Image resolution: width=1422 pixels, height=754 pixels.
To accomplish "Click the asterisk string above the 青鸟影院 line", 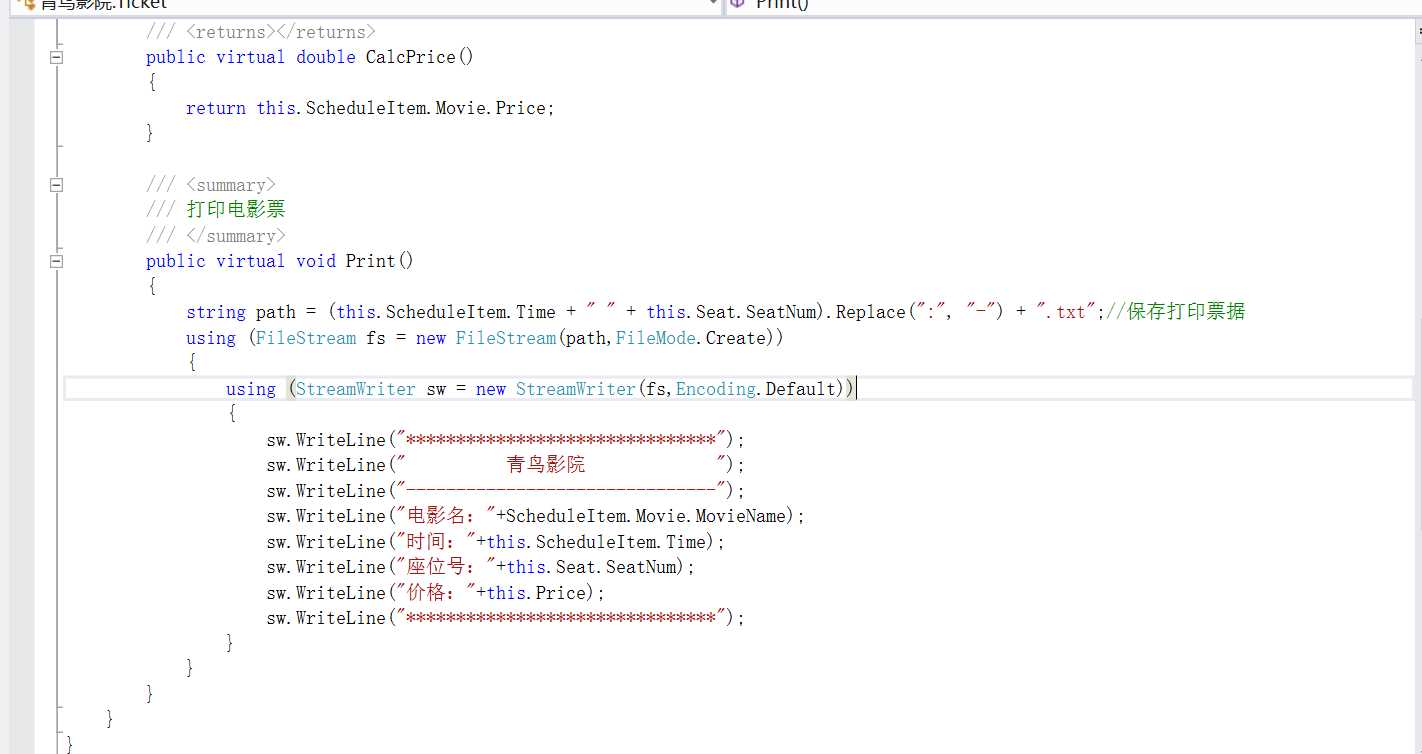I will point(561,440).
